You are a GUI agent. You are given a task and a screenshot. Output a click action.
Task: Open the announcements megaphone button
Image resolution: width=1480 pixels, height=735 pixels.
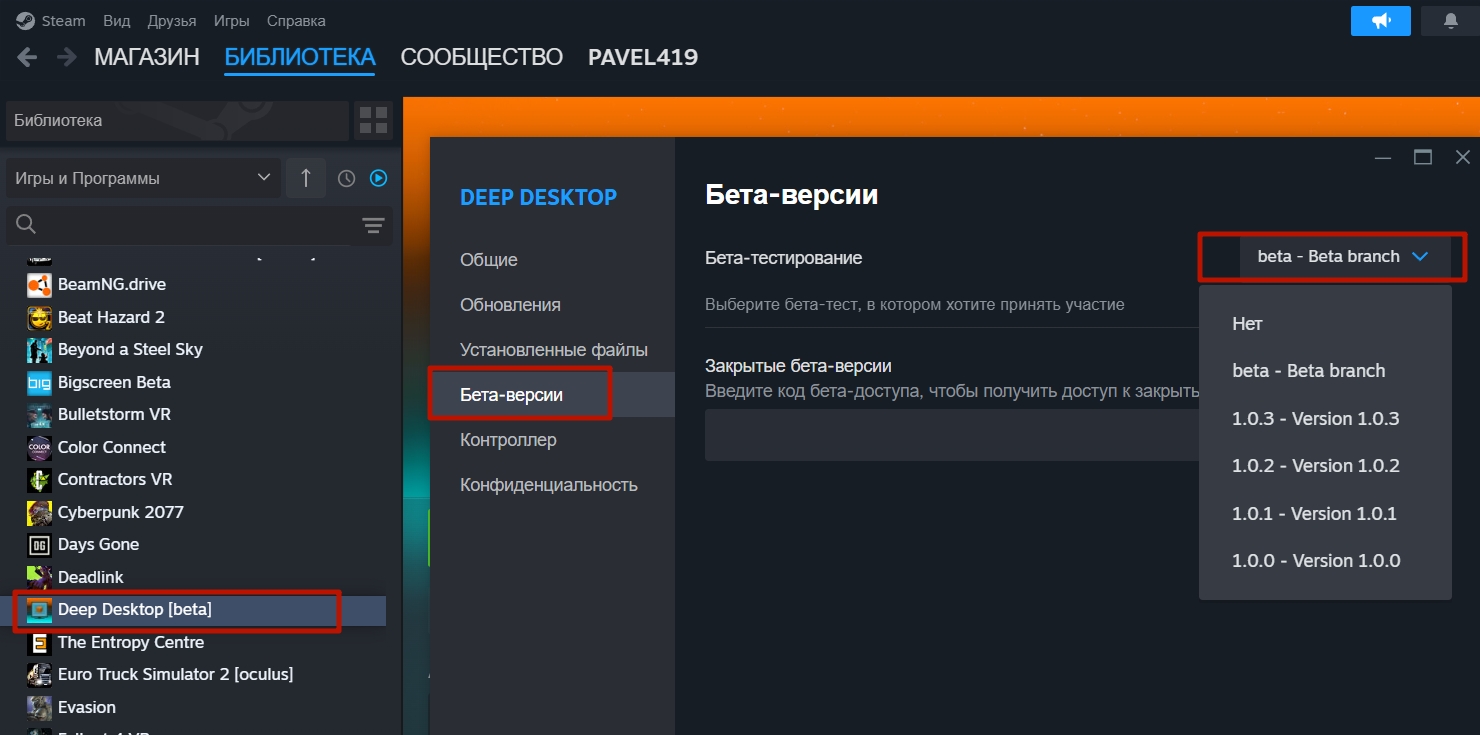[x=1381, y=21]
